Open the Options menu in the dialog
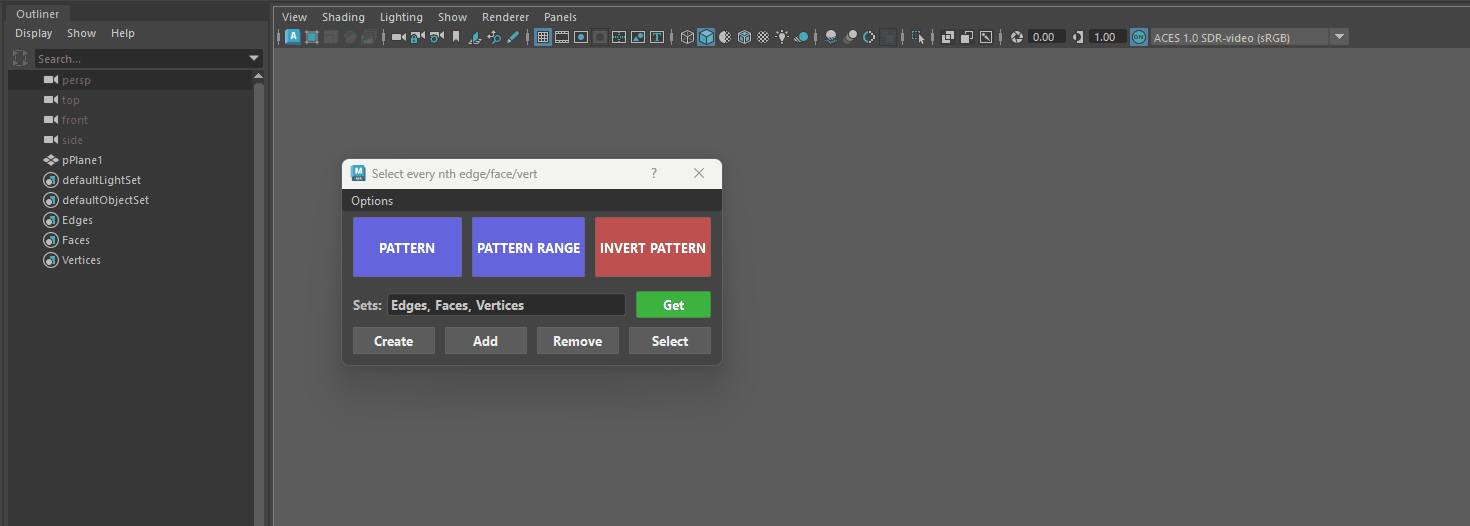Screen dimensions: 1470x526 372,201
